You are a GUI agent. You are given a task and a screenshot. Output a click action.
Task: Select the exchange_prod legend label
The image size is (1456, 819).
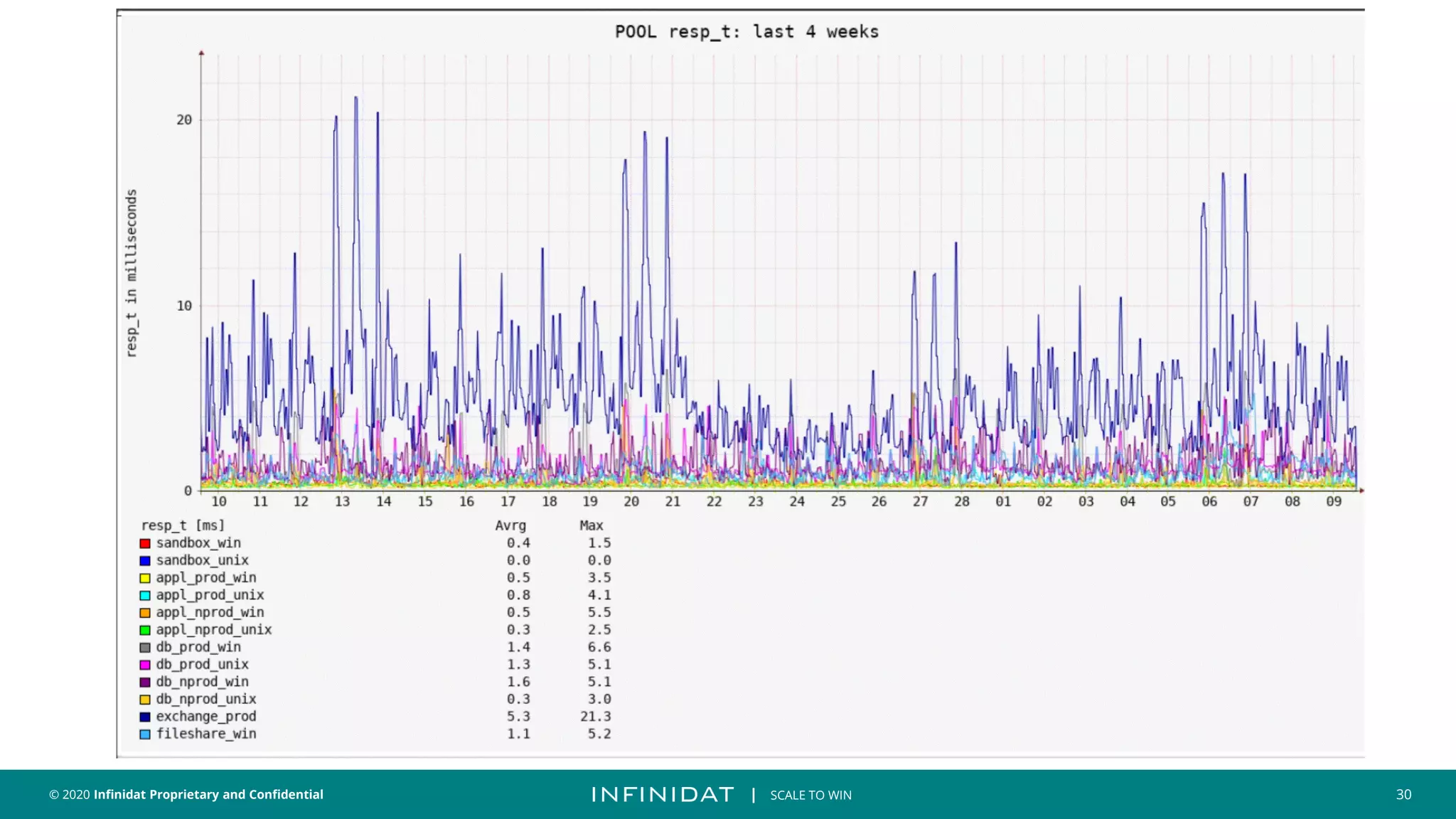pyautogui.click(x=206, y=717)
